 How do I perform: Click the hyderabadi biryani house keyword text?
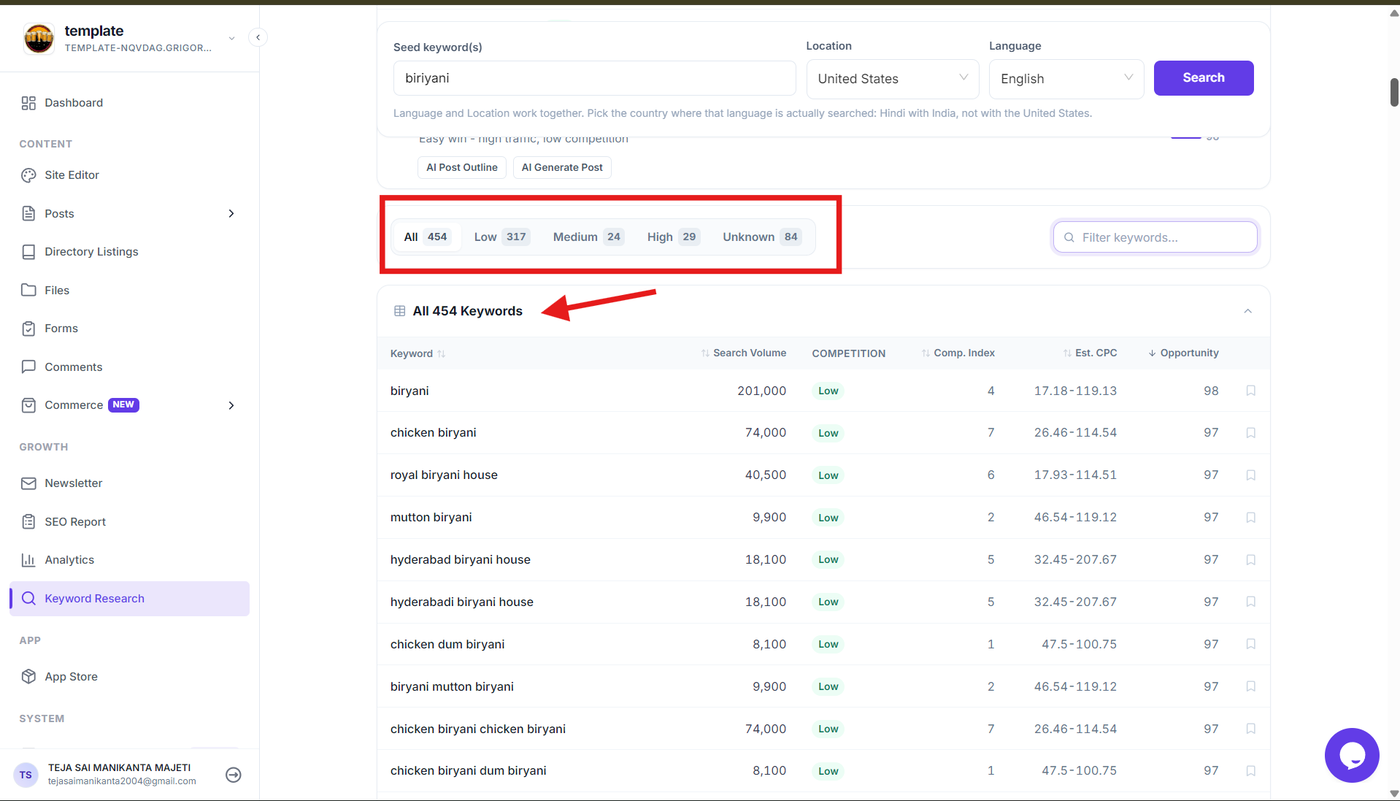click(x=462, y=602)
